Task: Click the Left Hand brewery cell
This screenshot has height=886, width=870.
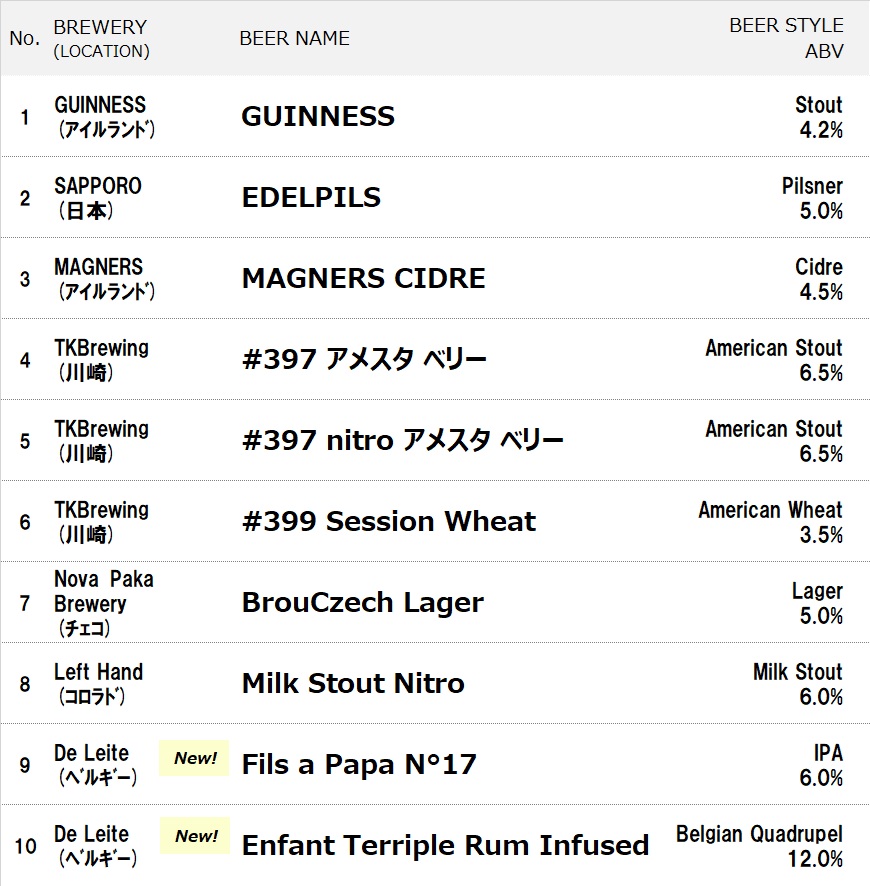Action: pyautogui.click(x=98, y=684)
